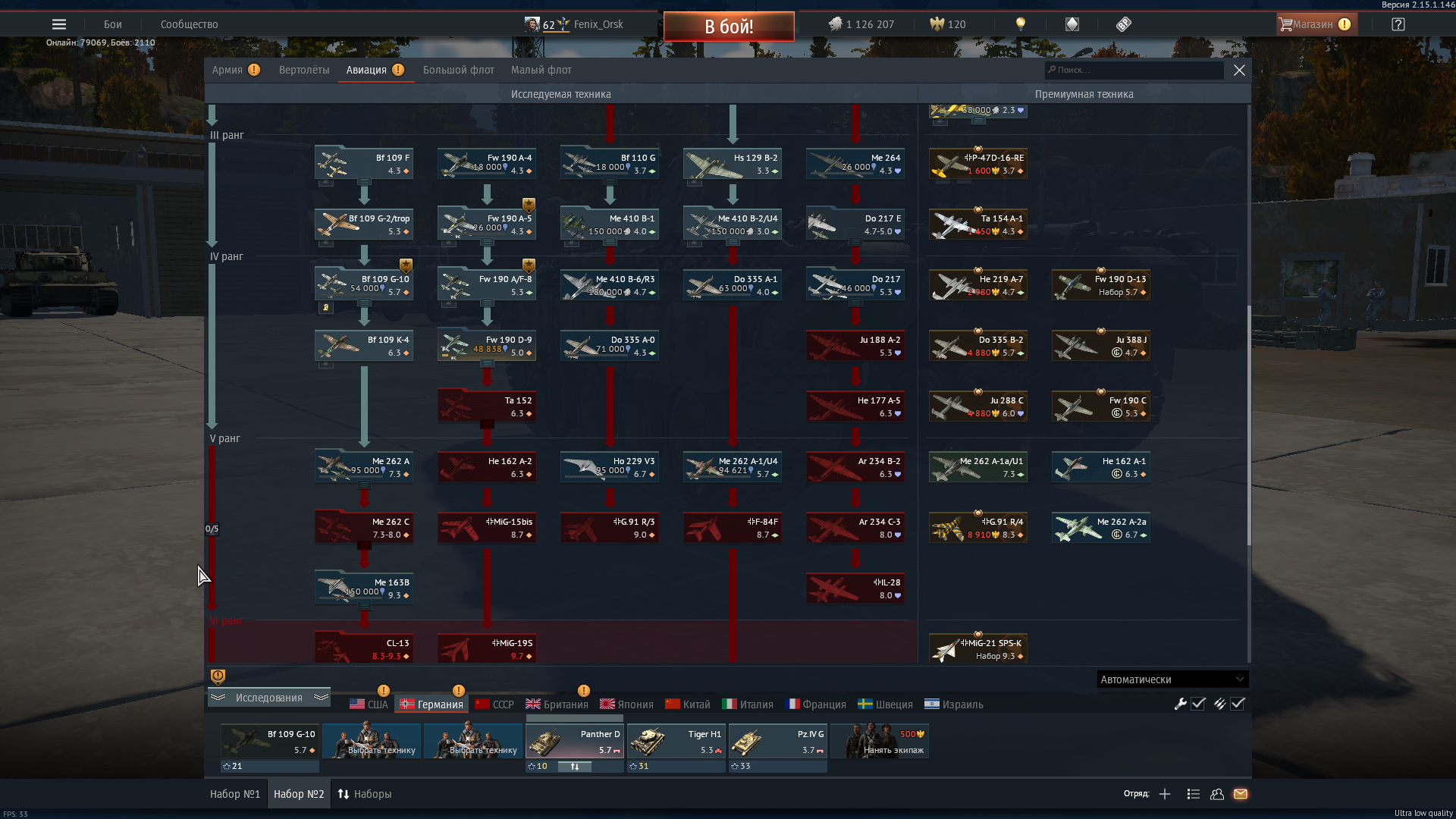Open the light bulb hints icon
The image size is (1456, 819).
[x=1021, y=24]
